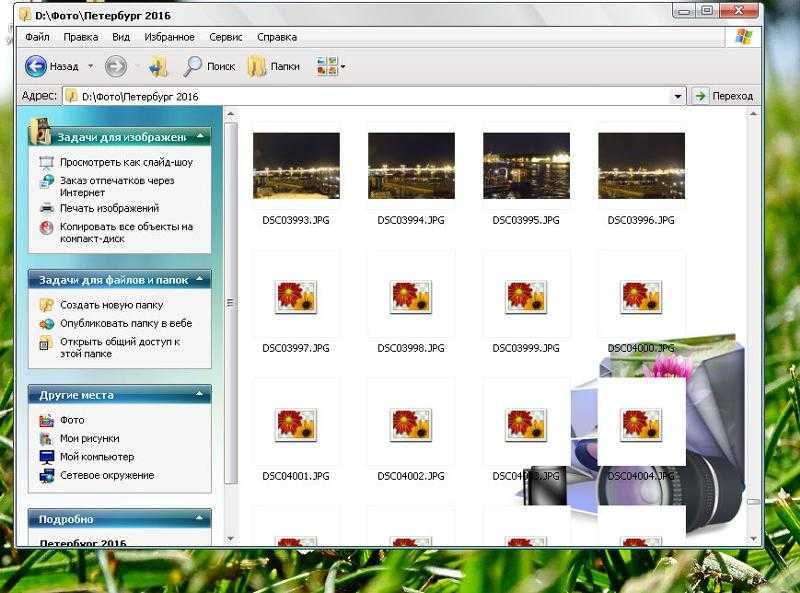
Task: Click the task pane scroll down arrow
Action: [231, 538]
